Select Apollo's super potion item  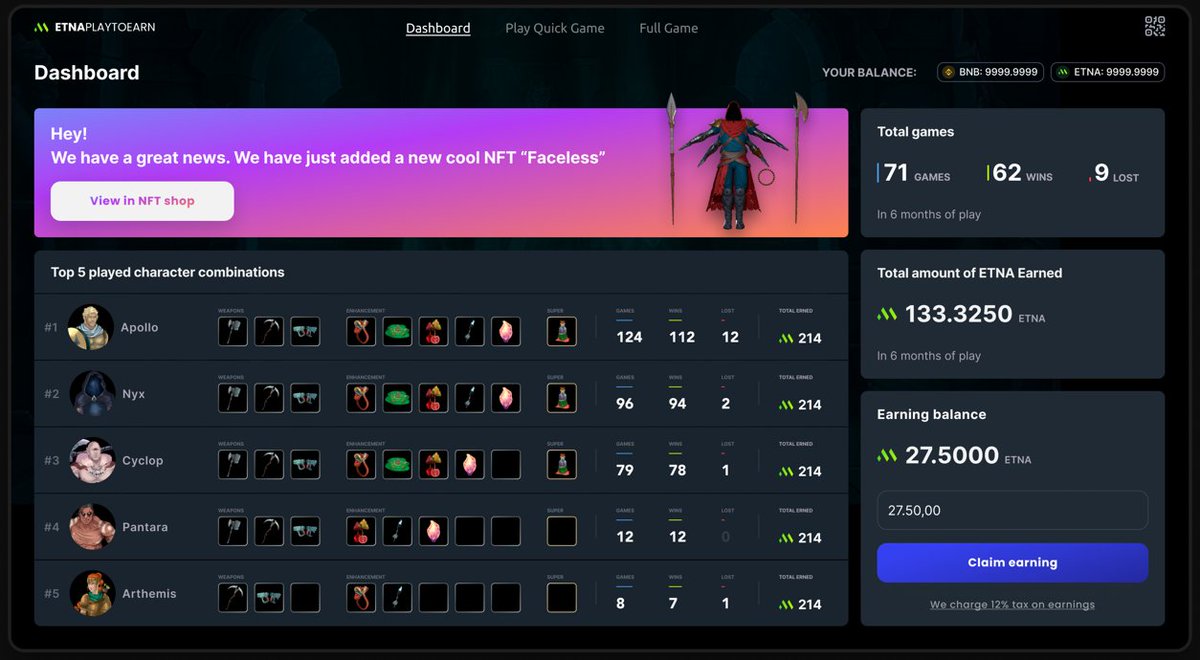[x=562, y=331]
